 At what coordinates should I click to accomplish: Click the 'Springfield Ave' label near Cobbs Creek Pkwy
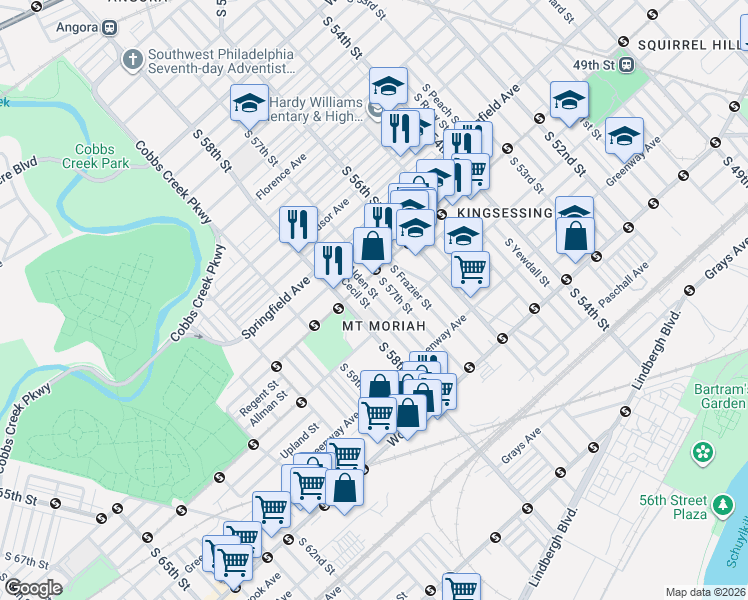[276, 308]
